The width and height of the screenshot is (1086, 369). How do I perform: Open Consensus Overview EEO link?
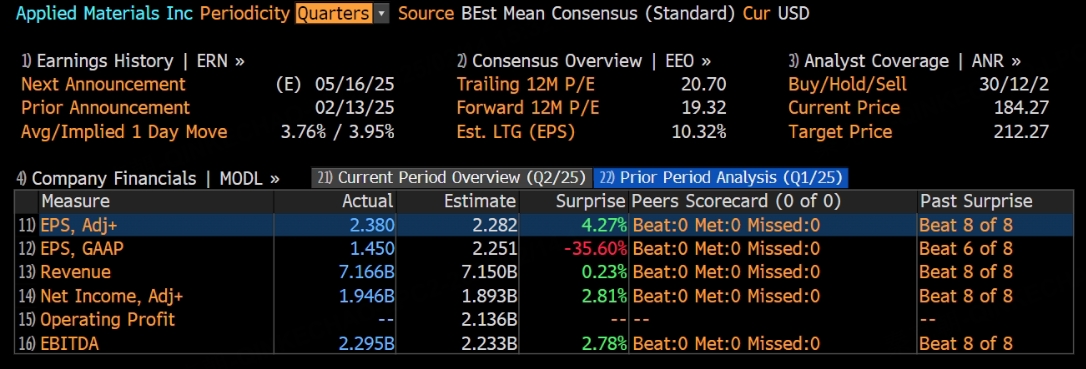[583, 61]
